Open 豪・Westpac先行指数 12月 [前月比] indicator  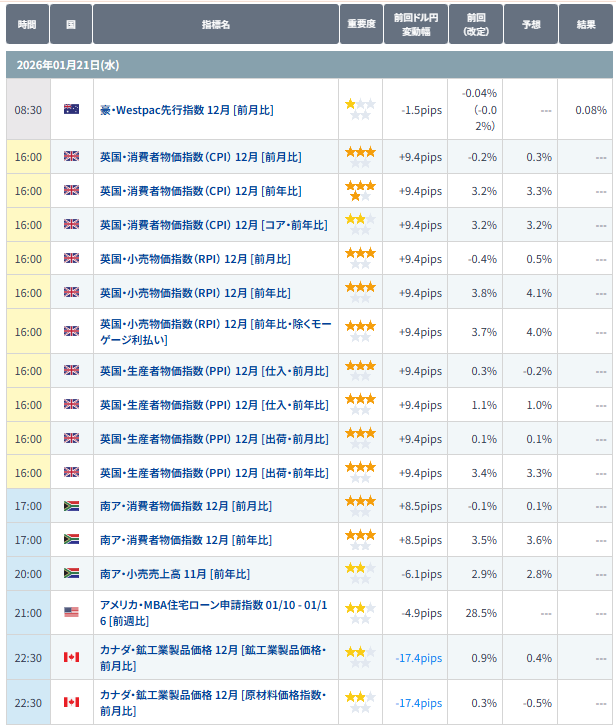(186, 110)
